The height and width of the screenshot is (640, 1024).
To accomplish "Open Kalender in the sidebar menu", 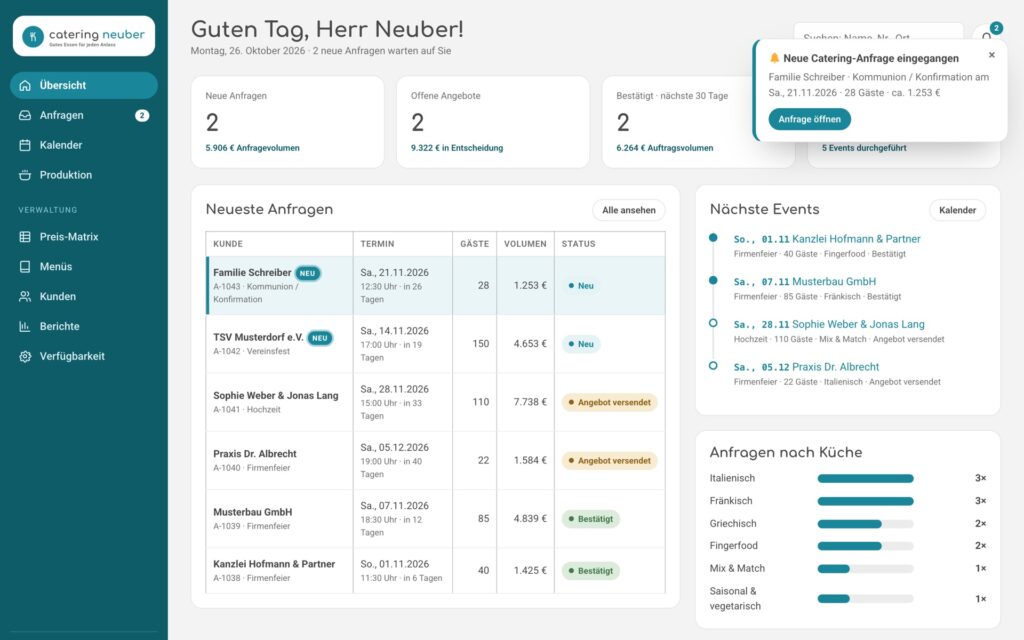I will click(84, 145).
